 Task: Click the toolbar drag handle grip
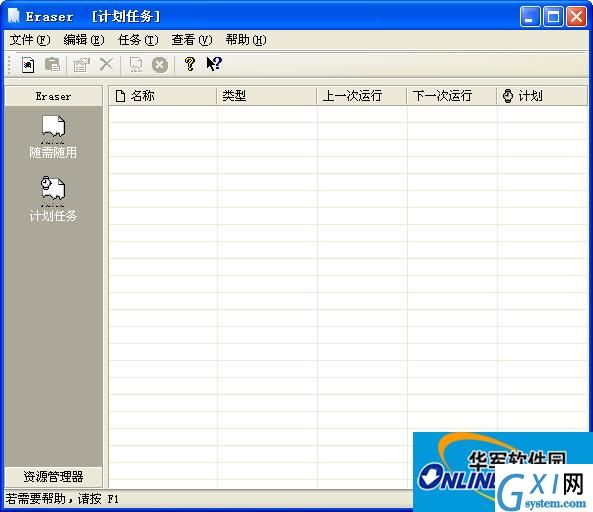9,65
